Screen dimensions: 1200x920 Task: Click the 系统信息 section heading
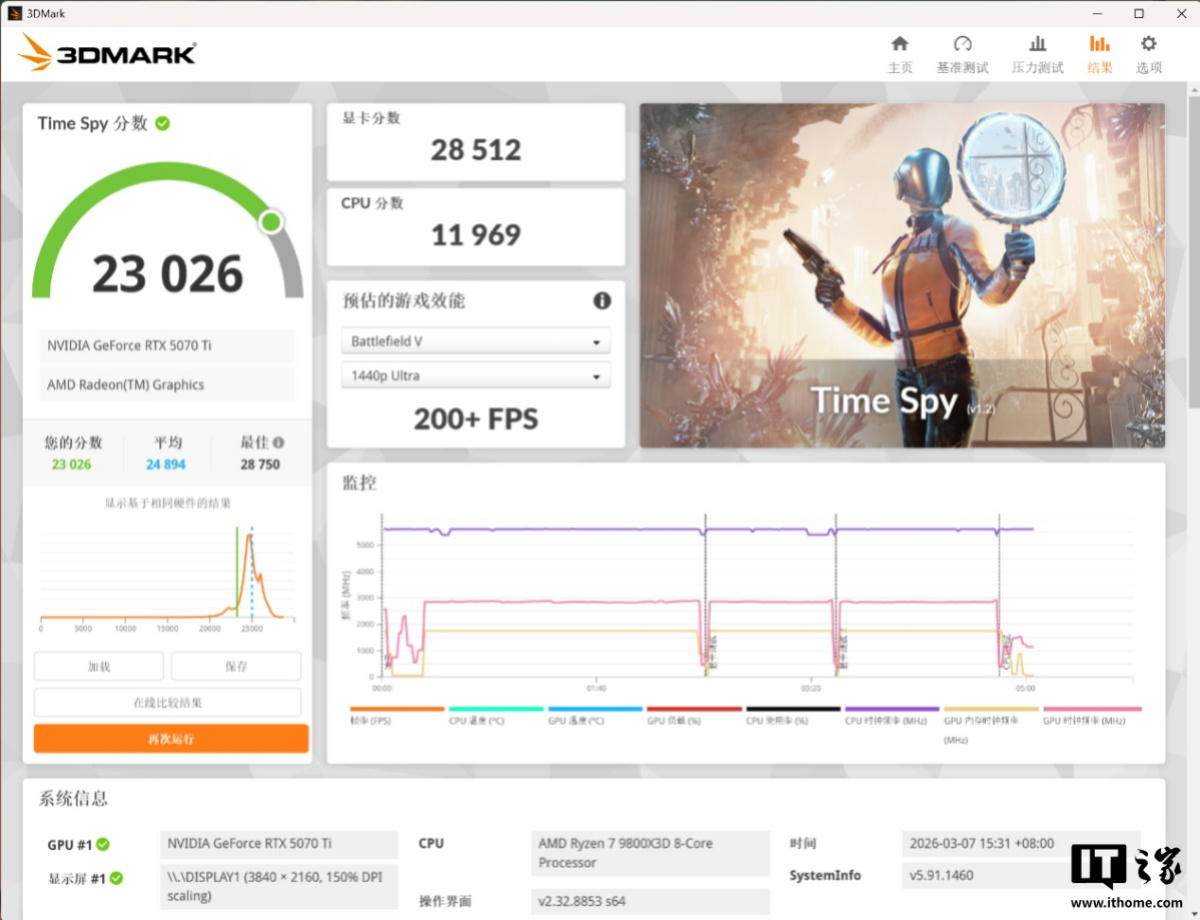[x=73, y=798]
